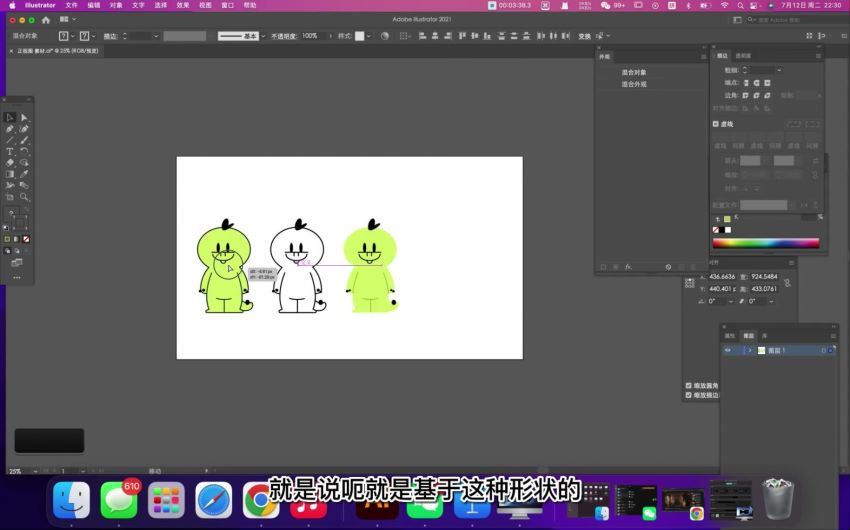Toggle the 虚线 dashed line checkbox
Screen dimensions: 850x530
(x=716, y=124)
